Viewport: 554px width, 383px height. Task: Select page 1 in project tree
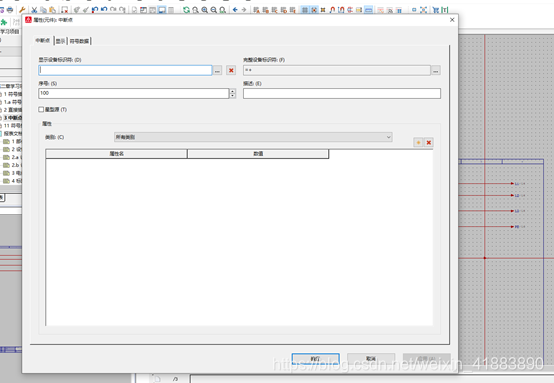(x=12, y=94)
